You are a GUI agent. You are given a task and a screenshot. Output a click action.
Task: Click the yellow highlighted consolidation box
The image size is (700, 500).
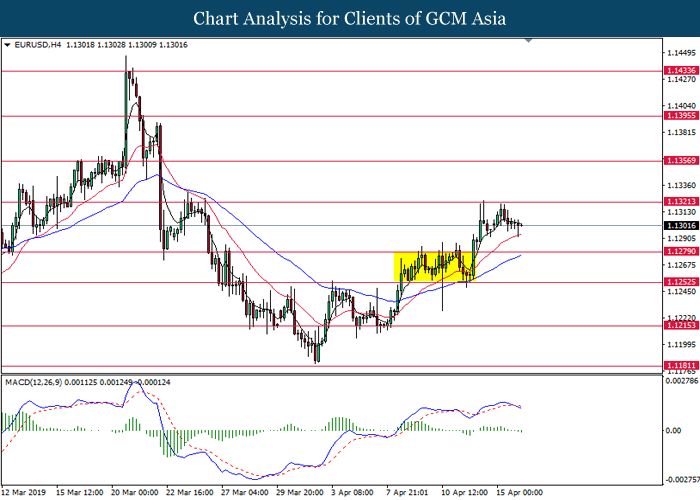433,265
